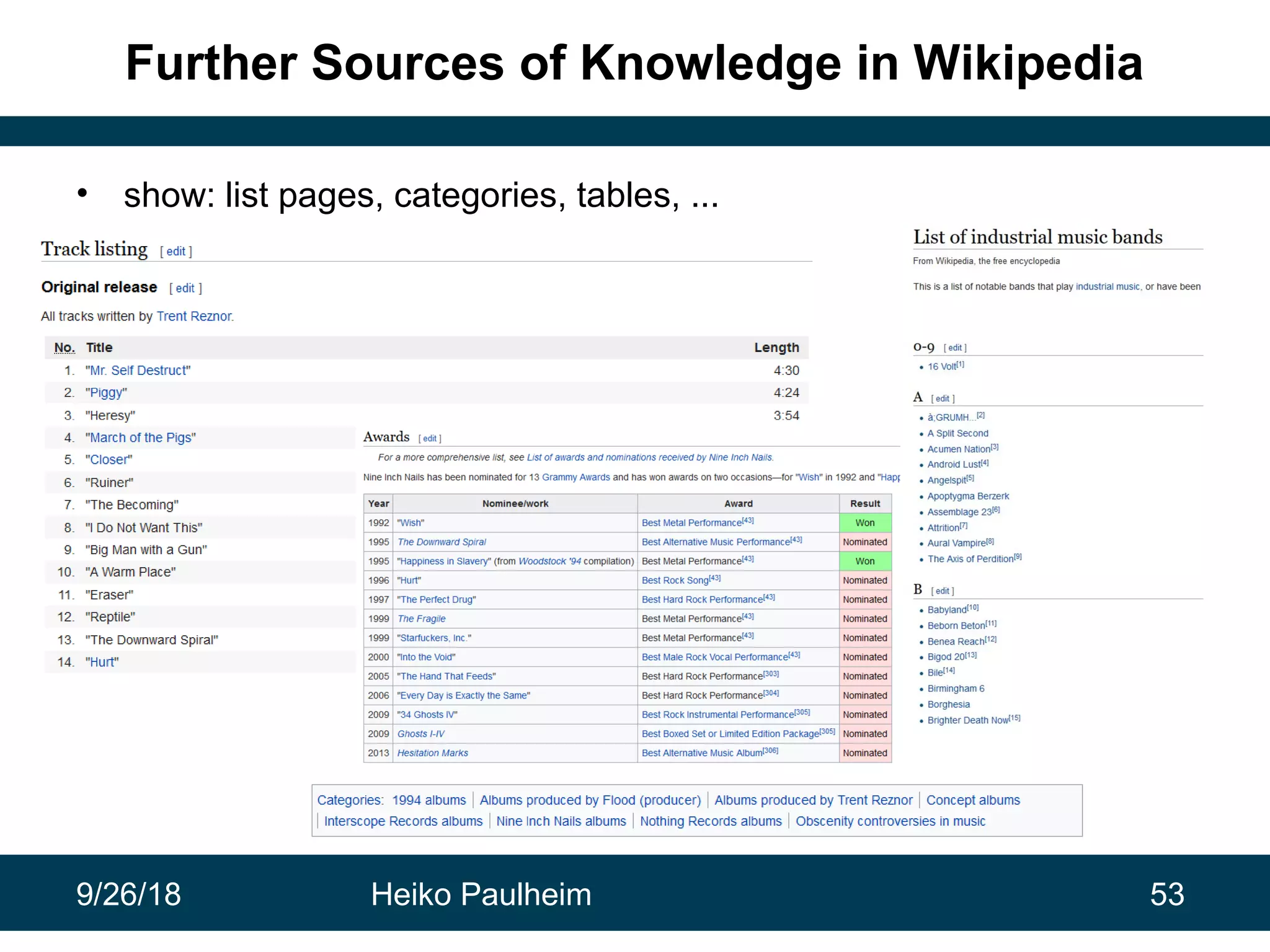
Task: Open the Apoptygma Berzerk band link
Action: pyautogui.click(x=968, y=496)
